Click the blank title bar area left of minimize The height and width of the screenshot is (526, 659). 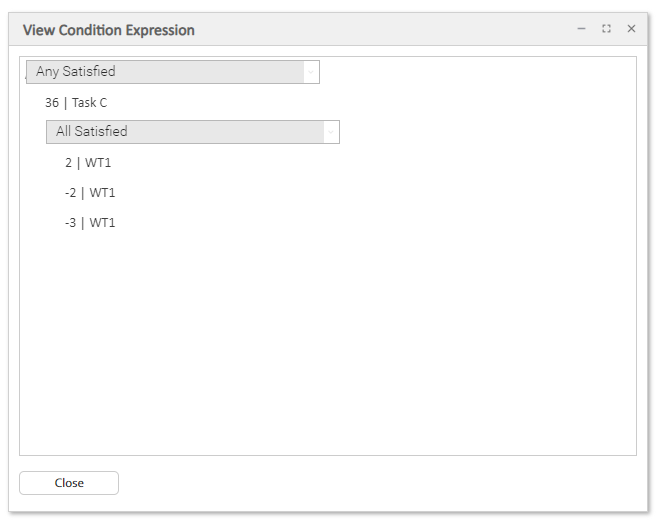(400, 30)
